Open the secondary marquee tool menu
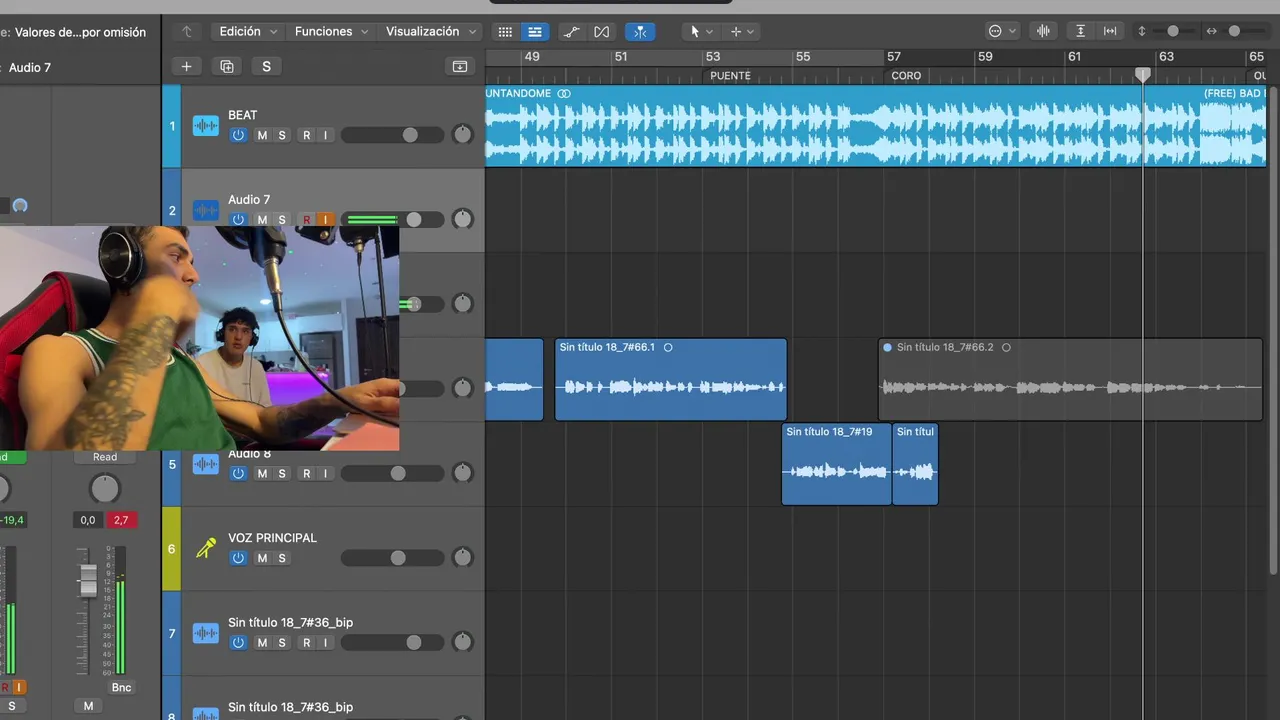Image resolution: width=1280 pixels, height=720 pixels. pos(742,32)
